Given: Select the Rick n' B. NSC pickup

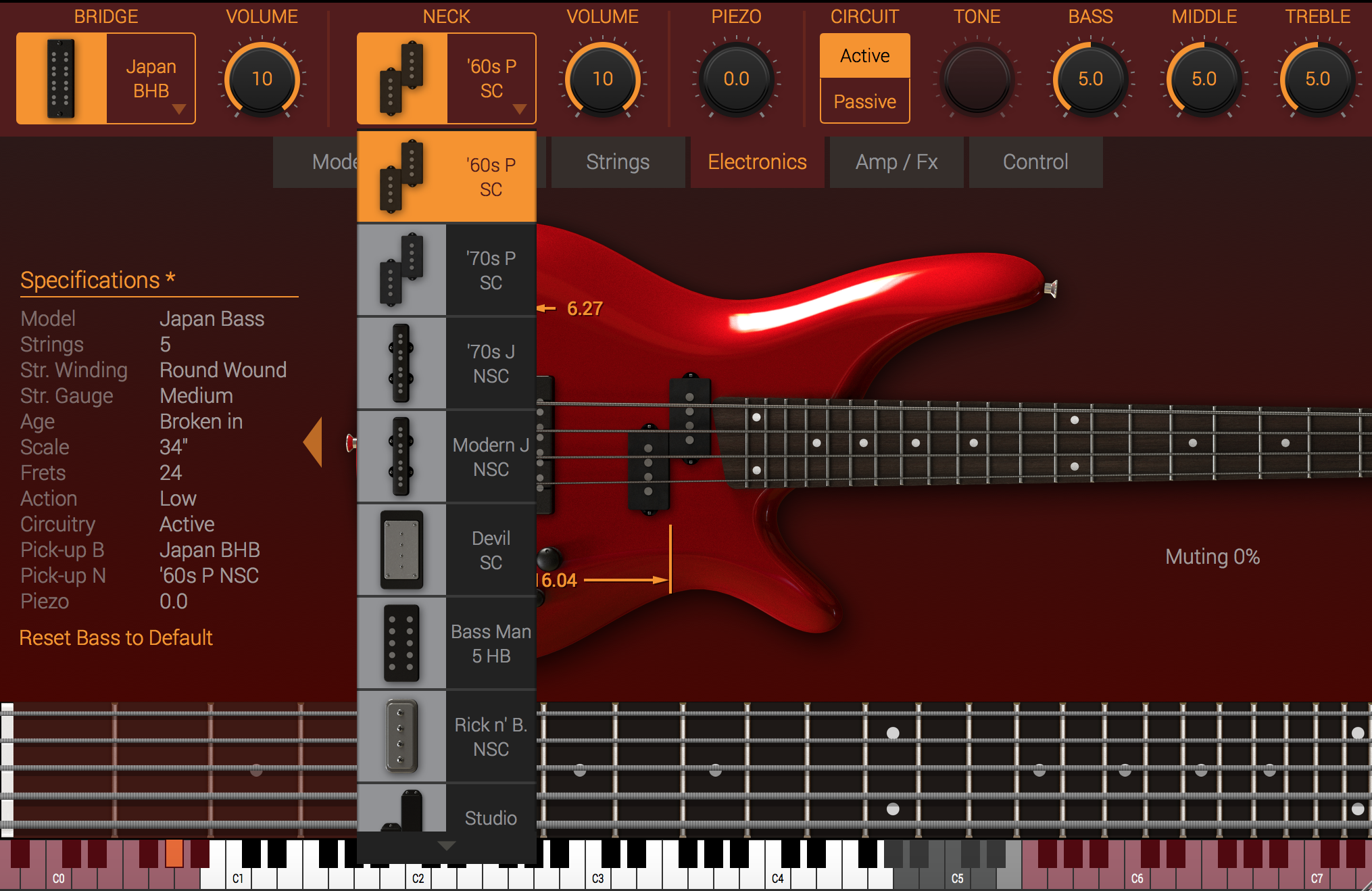Looking at the screenshot, I should pos(446,737).
